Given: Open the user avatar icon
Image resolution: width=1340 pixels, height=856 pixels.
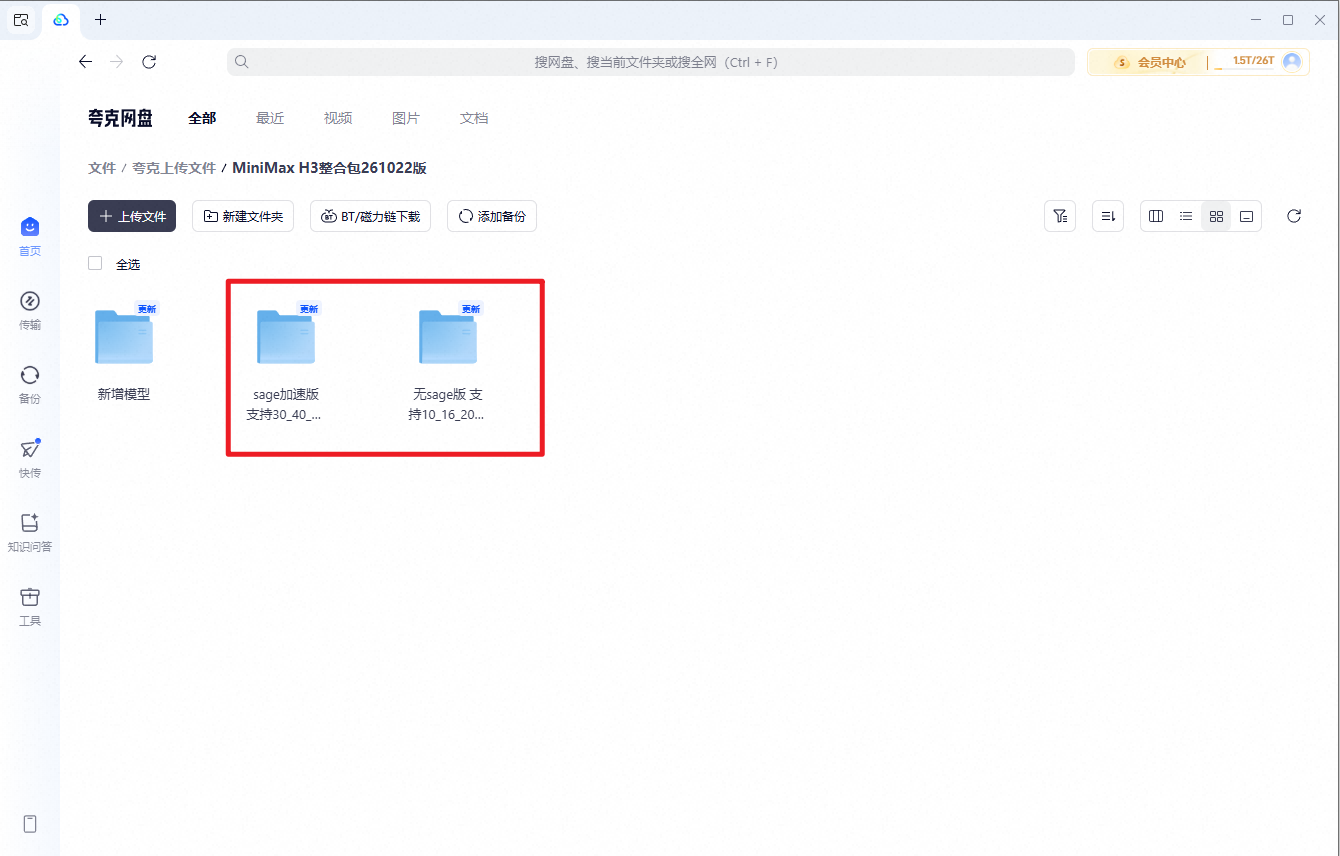Looking at the screenshot, I should point(1292,61).
